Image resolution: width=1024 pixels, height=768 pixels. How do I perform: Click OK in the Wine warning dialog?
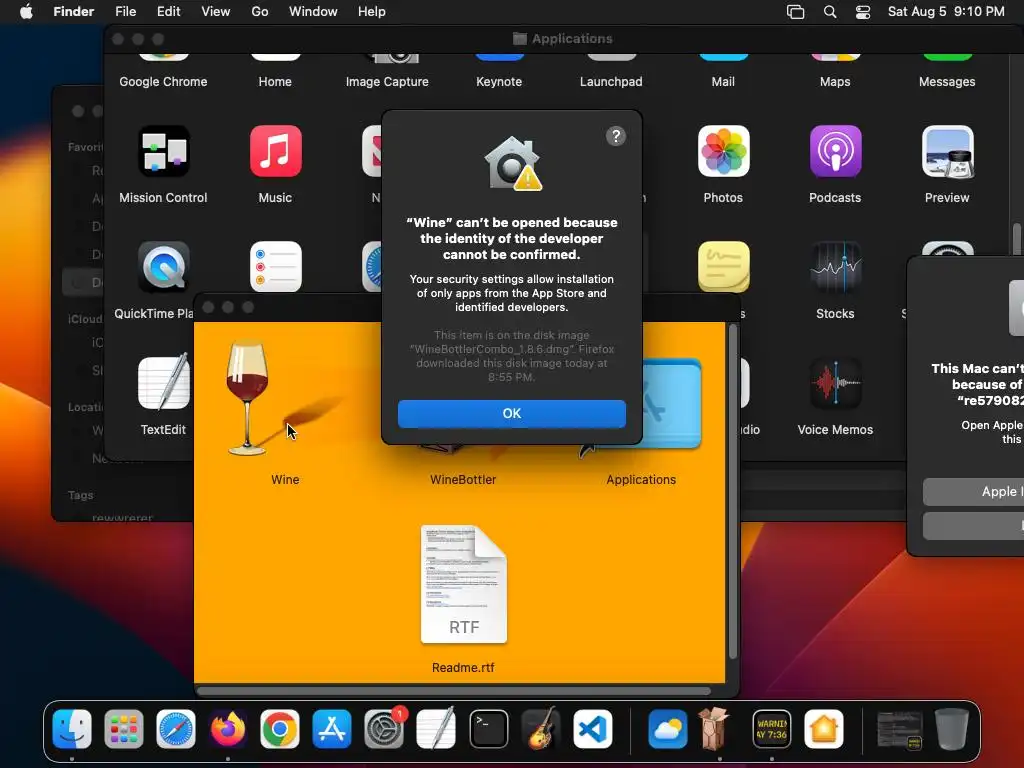coord(511,413)
